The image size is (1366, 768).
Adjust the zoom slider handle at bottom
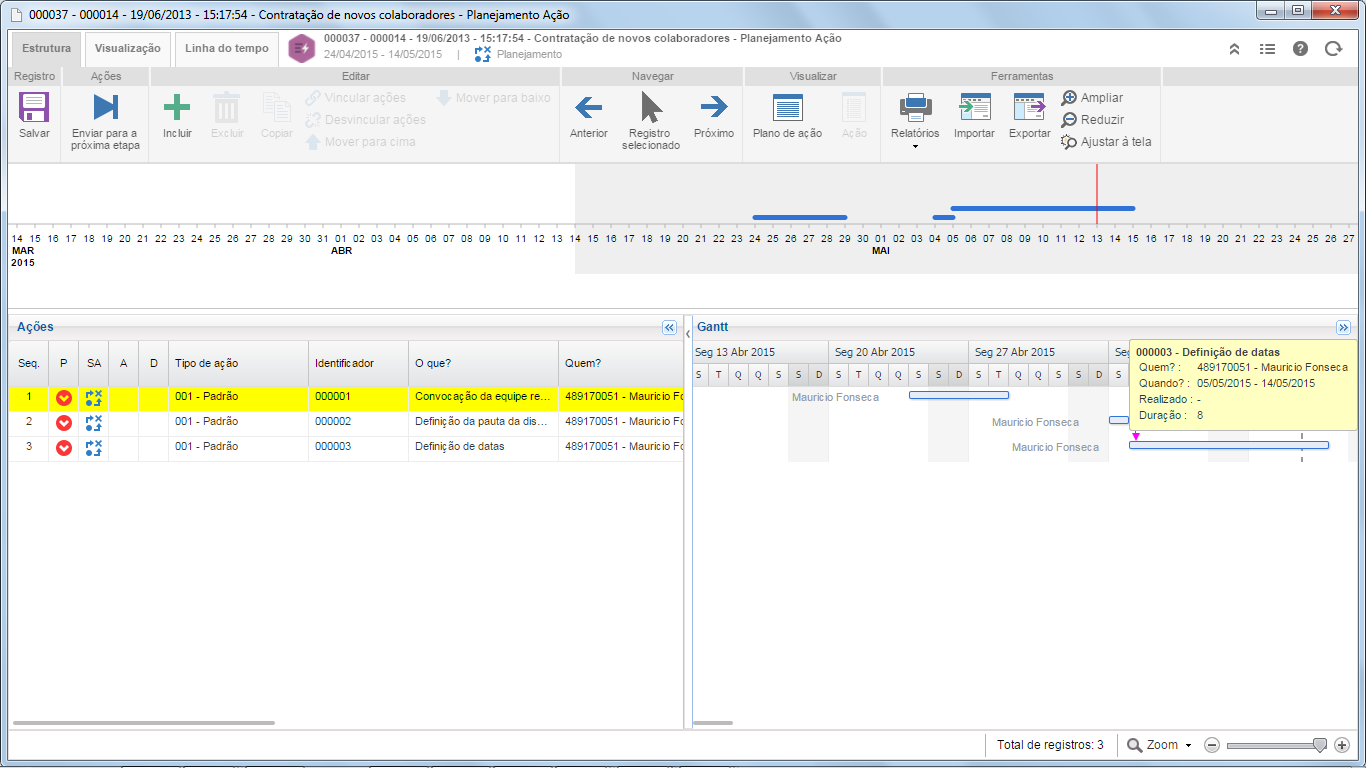pyautogui.click(x=1320, y=745)
